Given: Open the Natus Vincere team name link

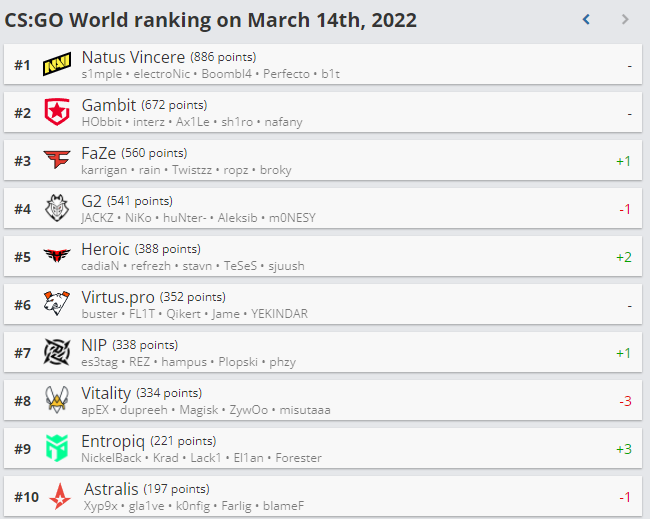Looking at the screenshot, I should click(x=133, y=57).
